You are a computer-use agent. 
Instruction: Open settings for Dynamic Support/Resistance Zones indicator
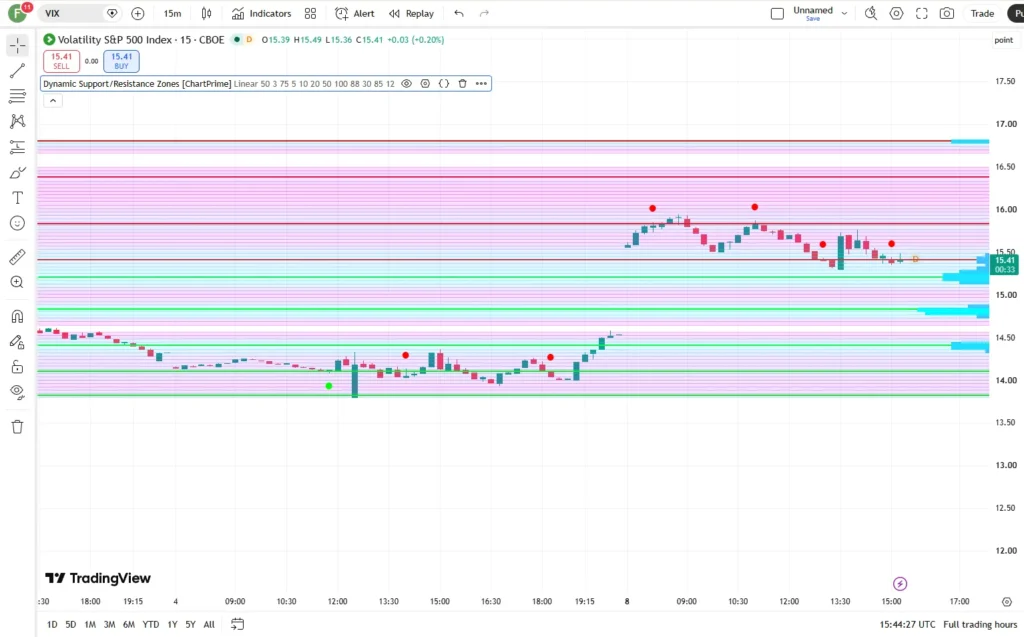point(425,84)
